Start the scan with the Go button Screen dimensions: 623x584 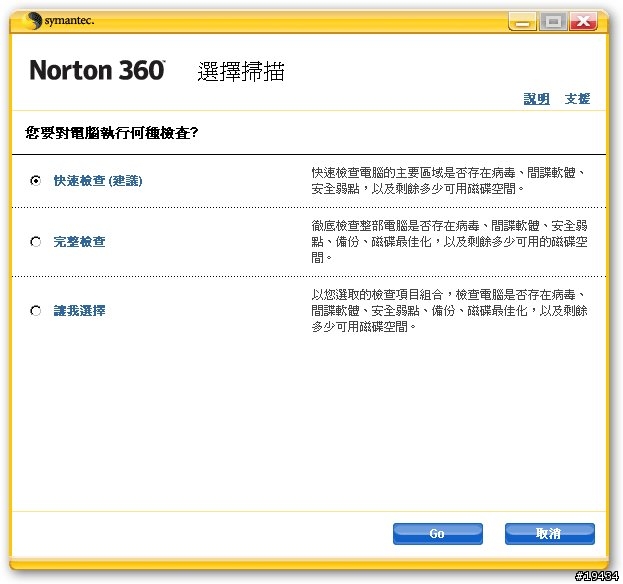pyautogui.click(x=437, y=534)
